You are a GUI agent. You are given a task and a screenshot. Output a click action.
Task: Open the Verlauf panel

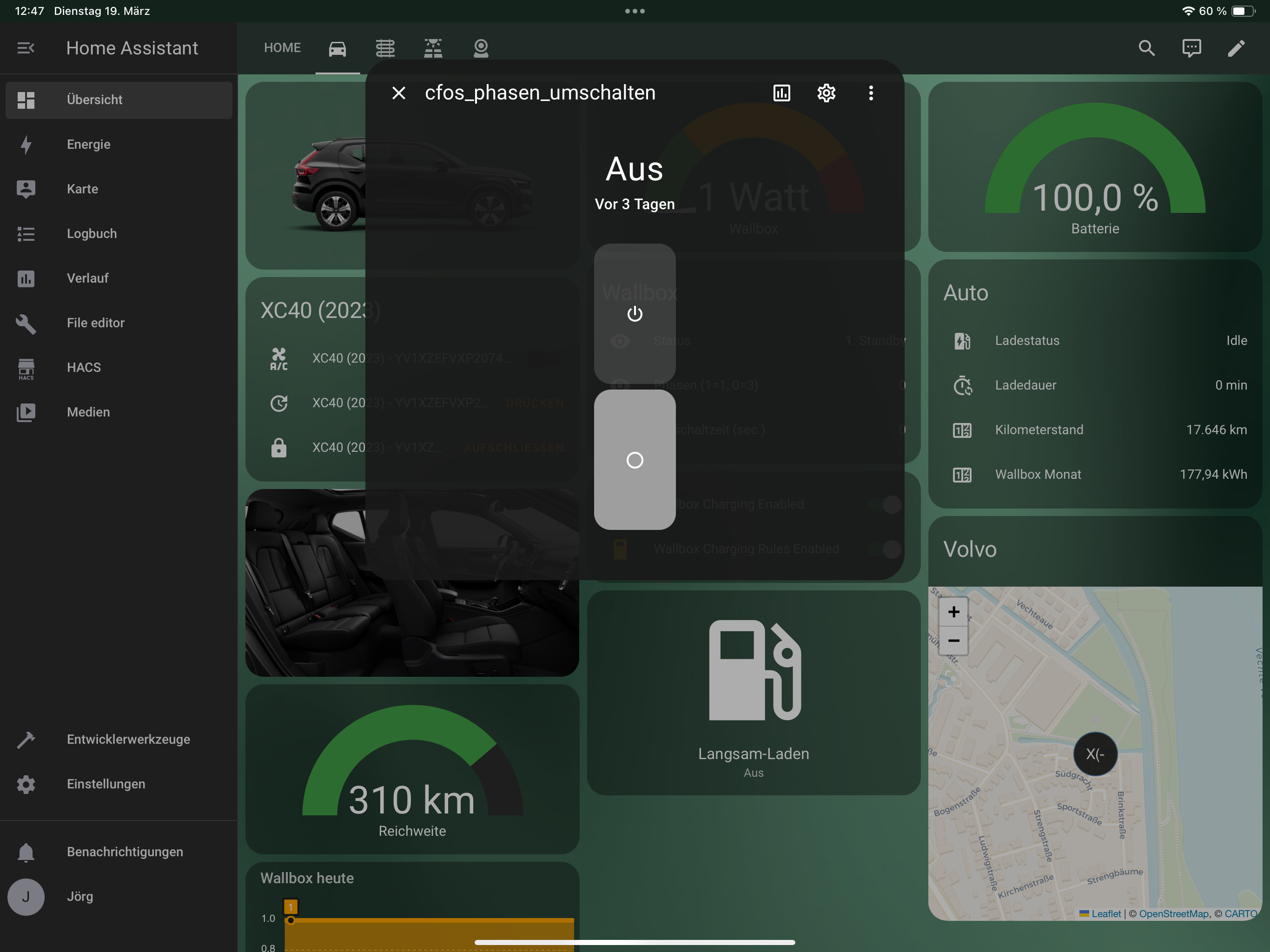119,278
